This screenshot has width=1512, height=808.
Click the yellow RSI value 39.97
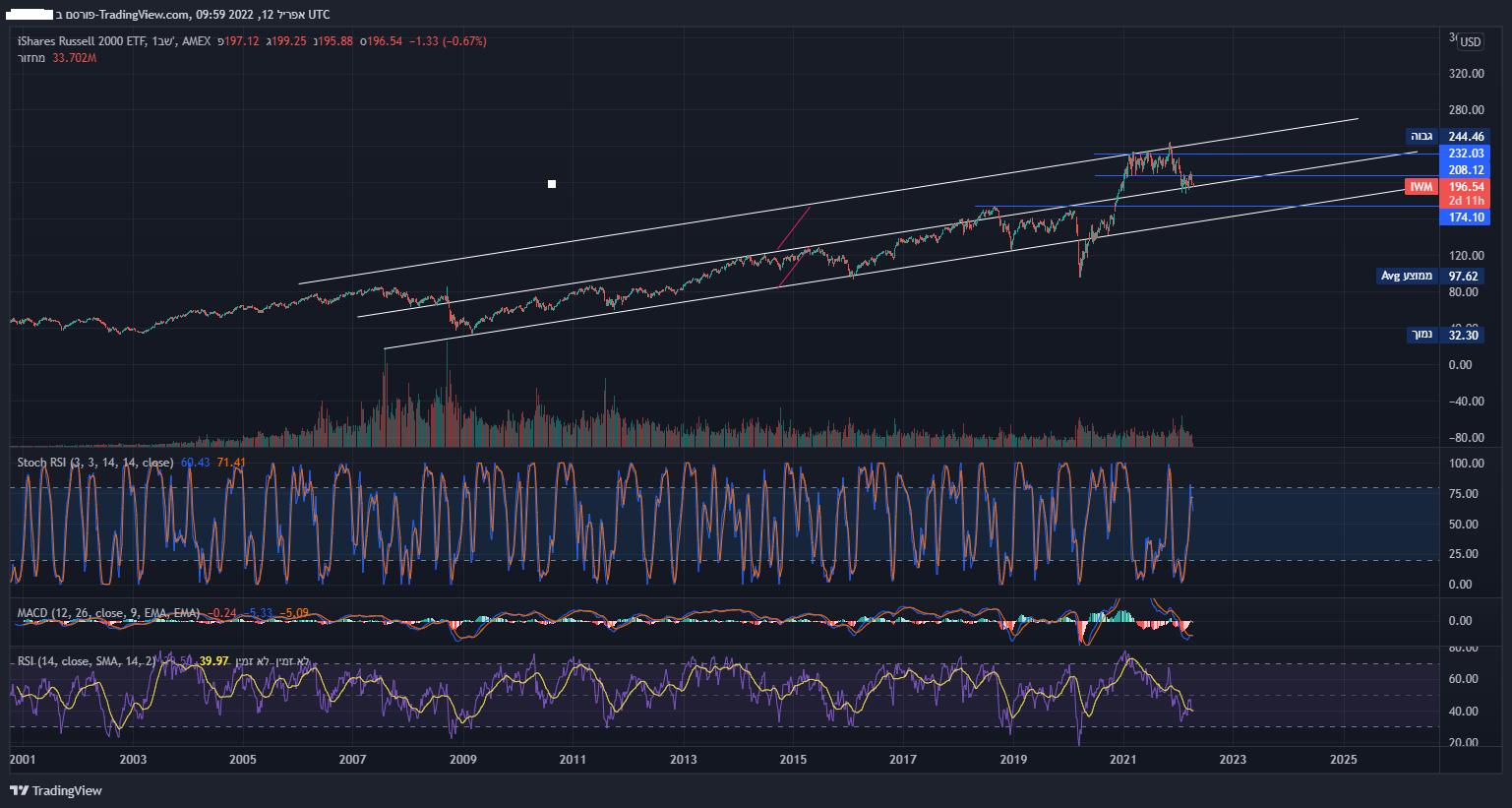pyautogui.click(x=213, y=661)
